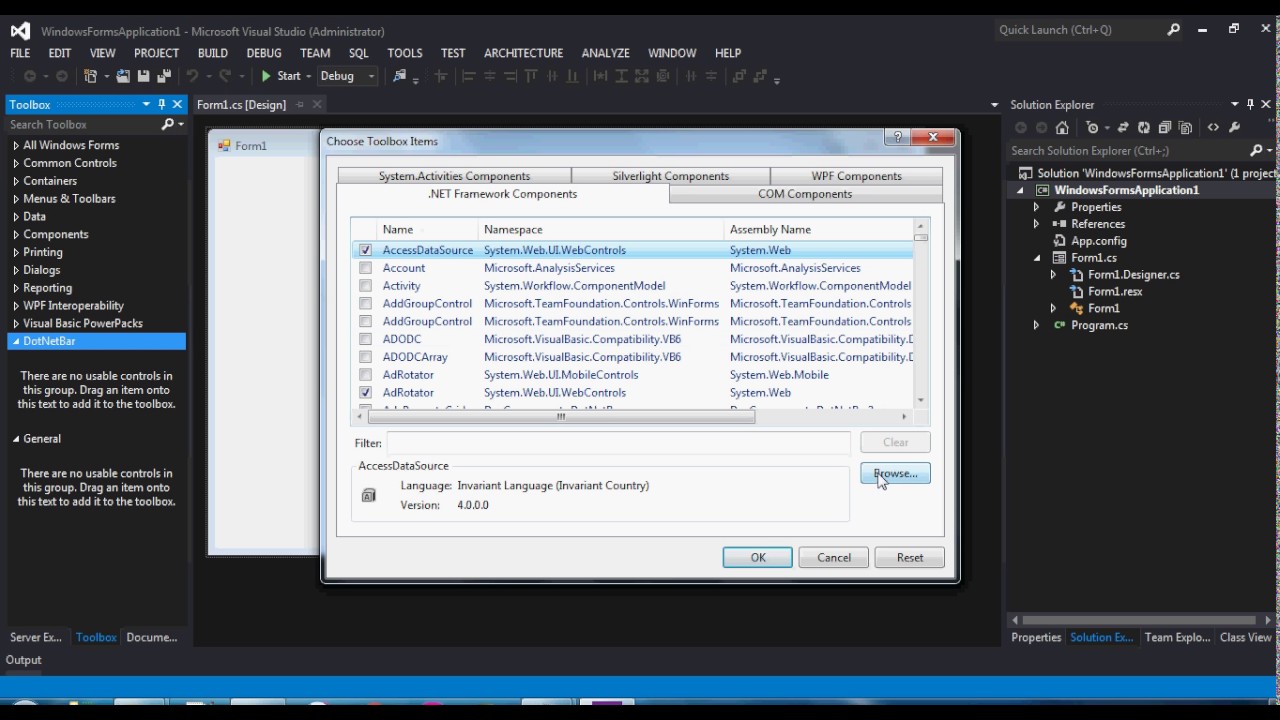Uncheck the AccessDataSource checkbox
1280x720 pixels.
365,250
